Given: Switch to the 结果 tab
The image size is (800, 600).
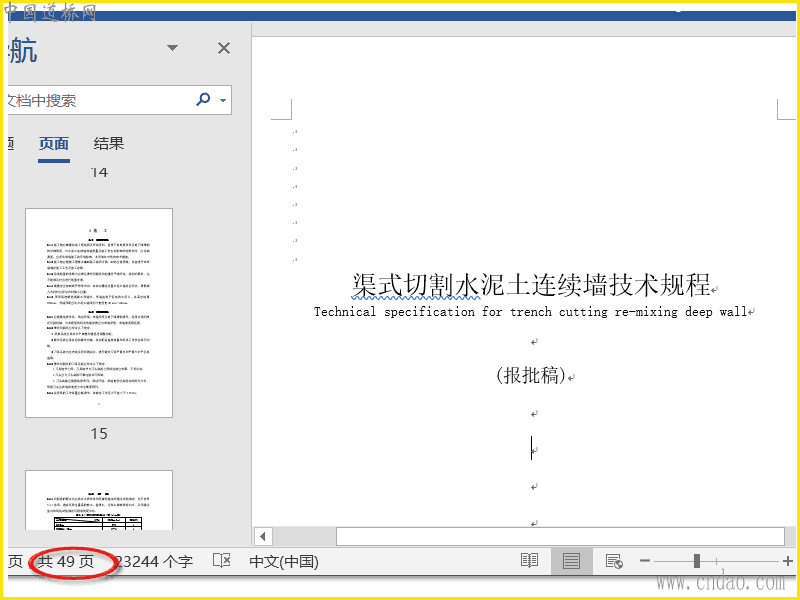Looking at the screenshot, I should click(x=109, y=143).
